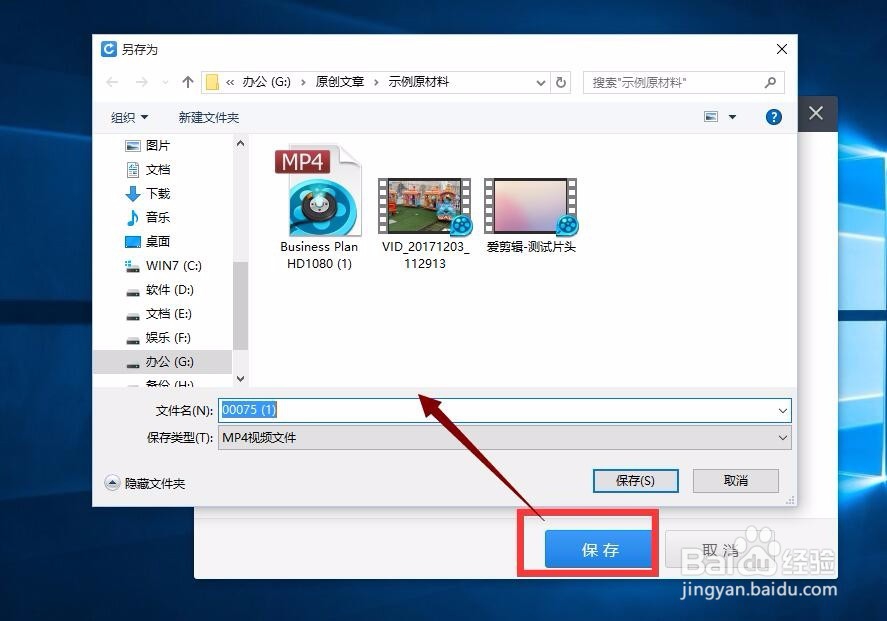
Task: Click the navigation pane scrollbar thumb
Action: pyautogui.click(x=240, y=305)
